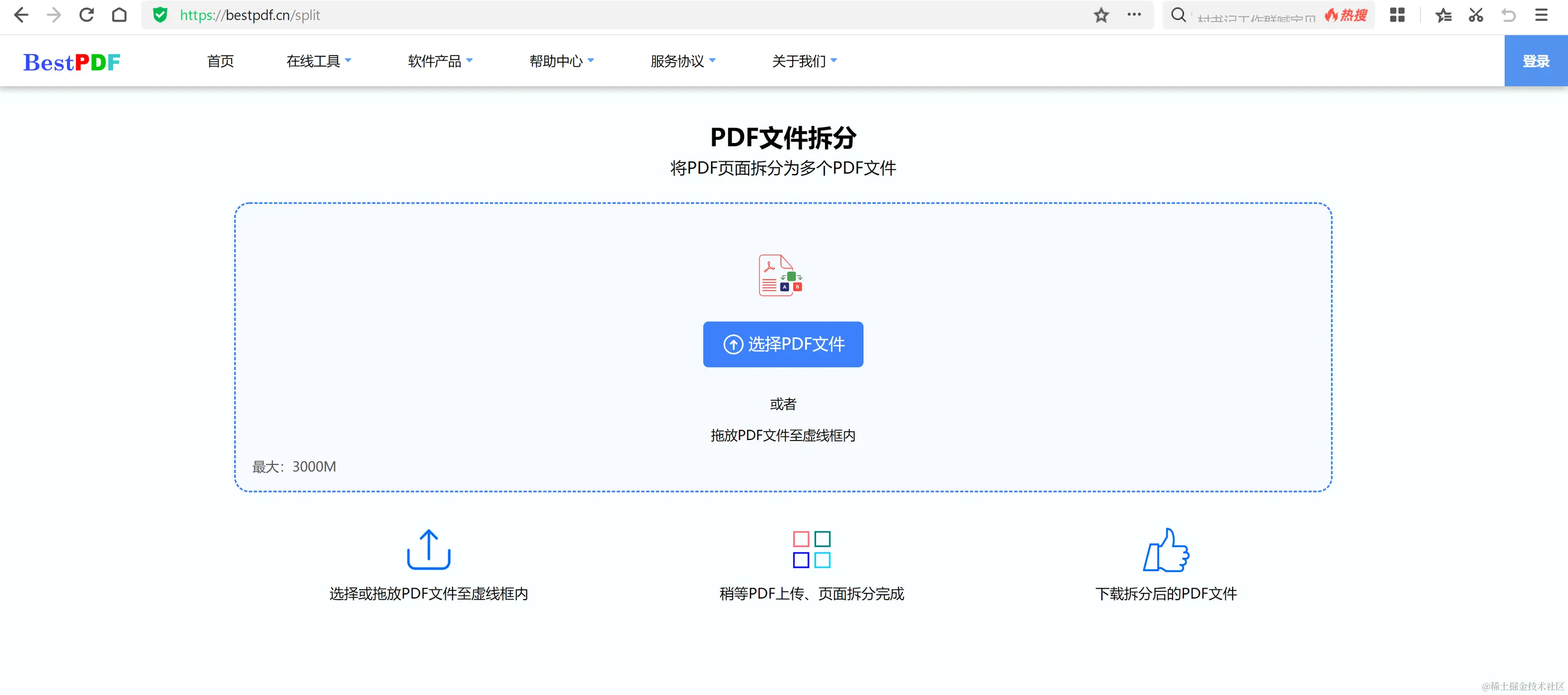Click the browser home icon
The image size is (1568, 695).
(119, 15)
